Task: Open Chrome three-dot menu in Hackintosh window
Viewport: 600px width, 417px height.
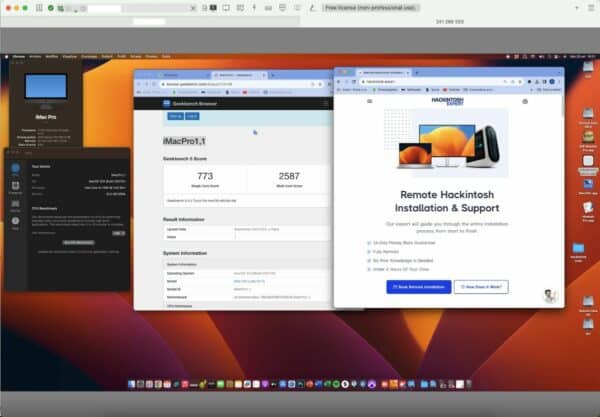Action: coord(559,81)
